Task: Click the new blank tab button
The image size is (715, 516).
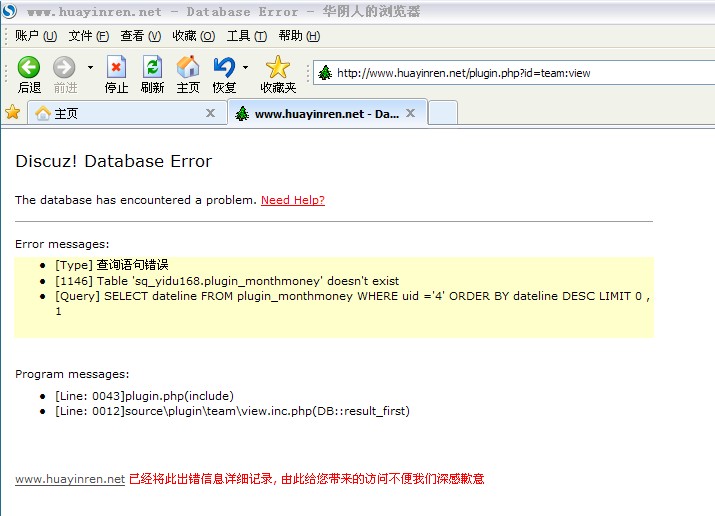Action: pos(443,113)
